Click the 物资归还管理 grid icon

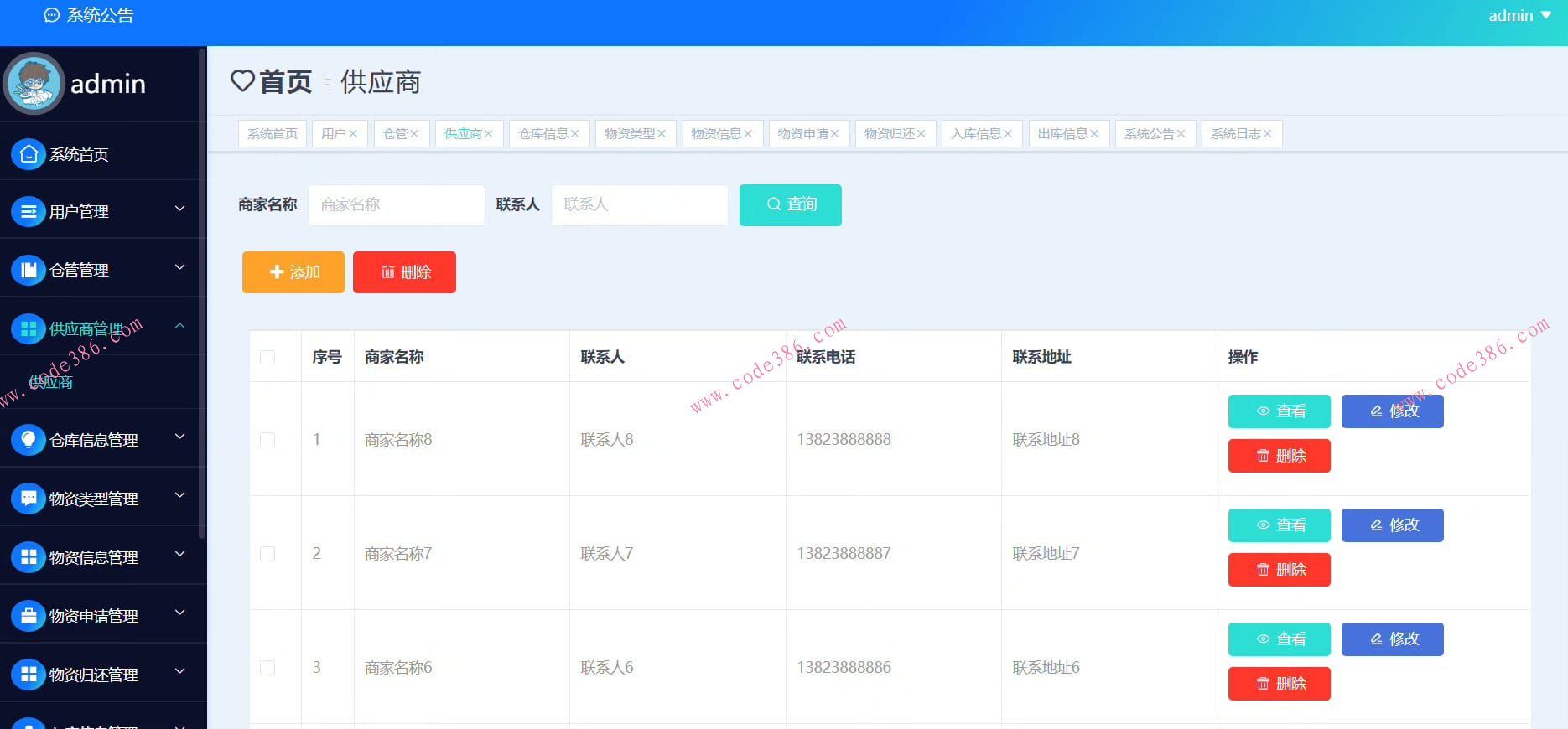tap(29, 675)
